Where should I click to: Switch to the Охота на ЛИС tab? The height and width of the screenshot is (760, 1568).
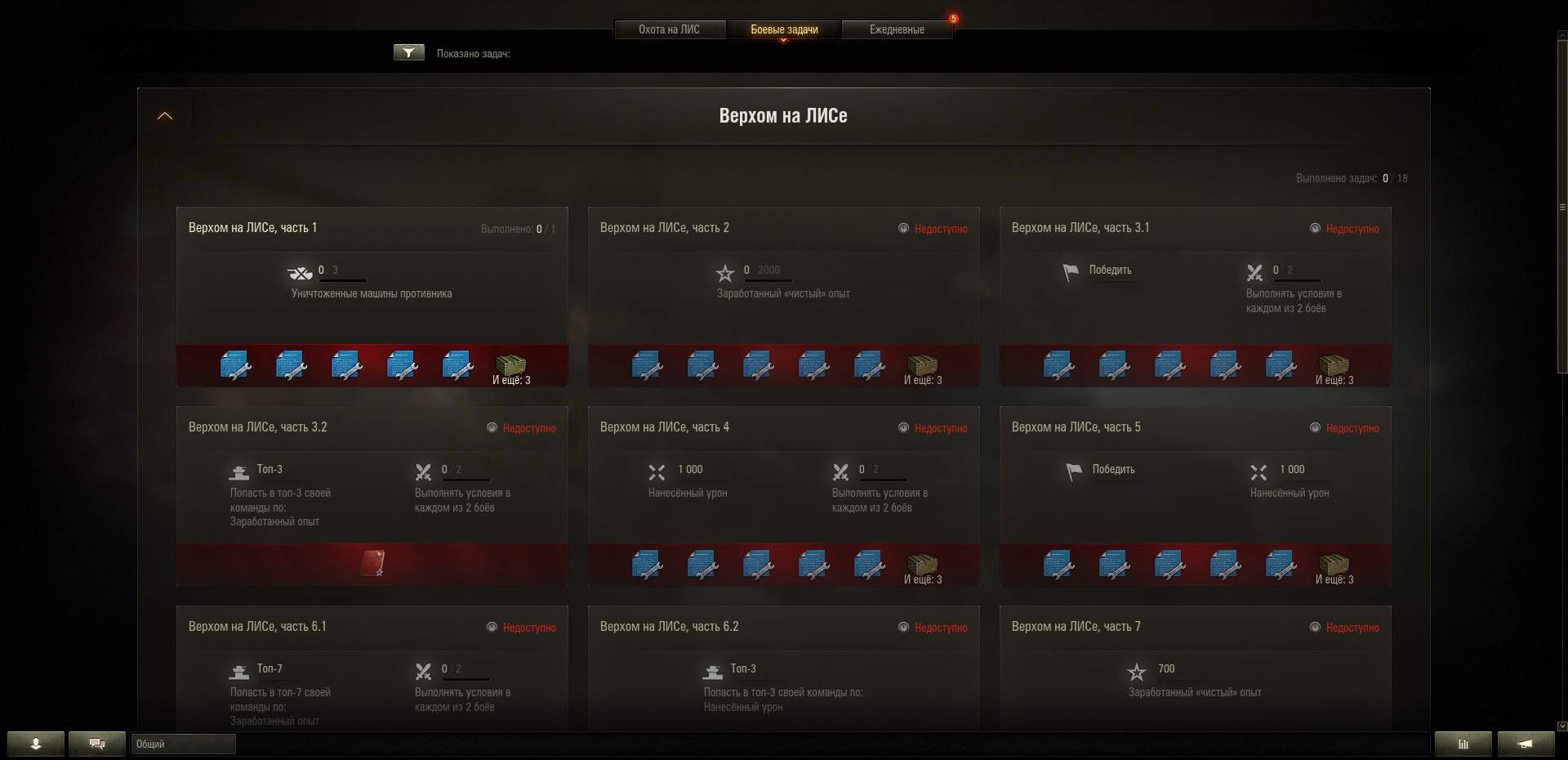point(669,29)
